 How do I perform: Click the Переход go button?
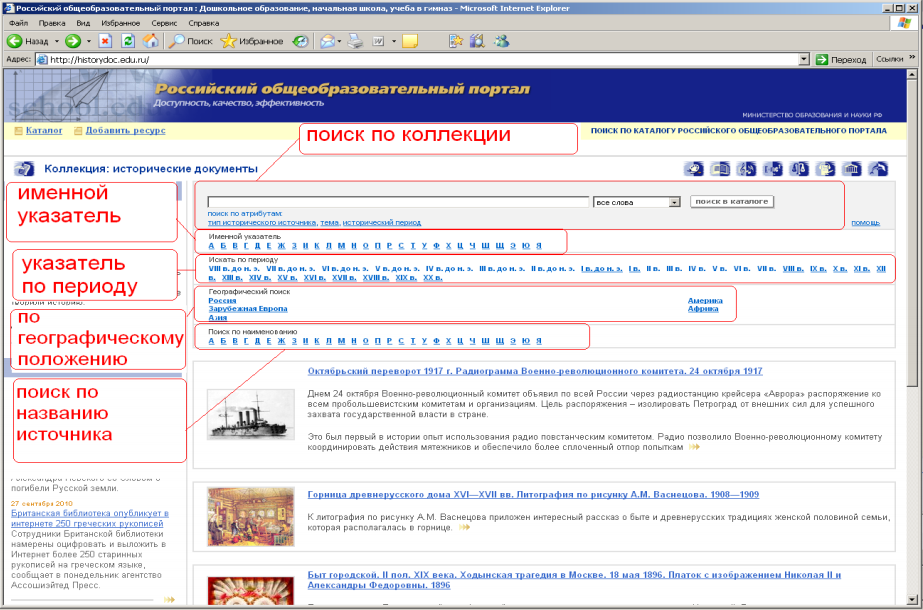tap(841, 59)
